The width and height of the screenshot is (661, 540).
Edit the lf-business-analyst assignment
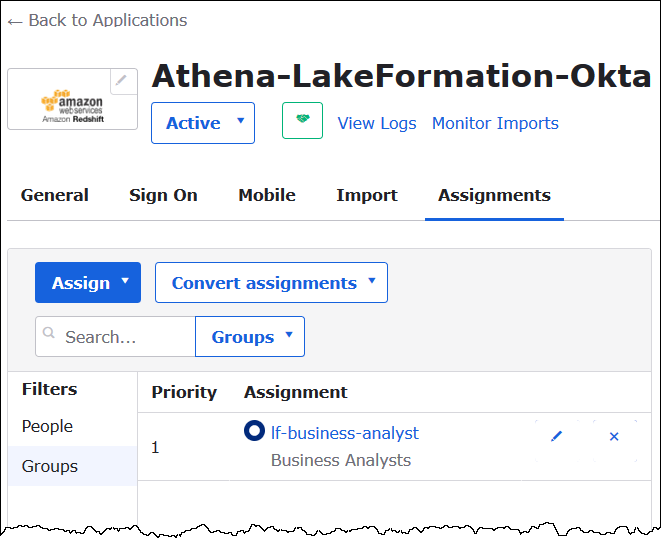tap(557, 436)
